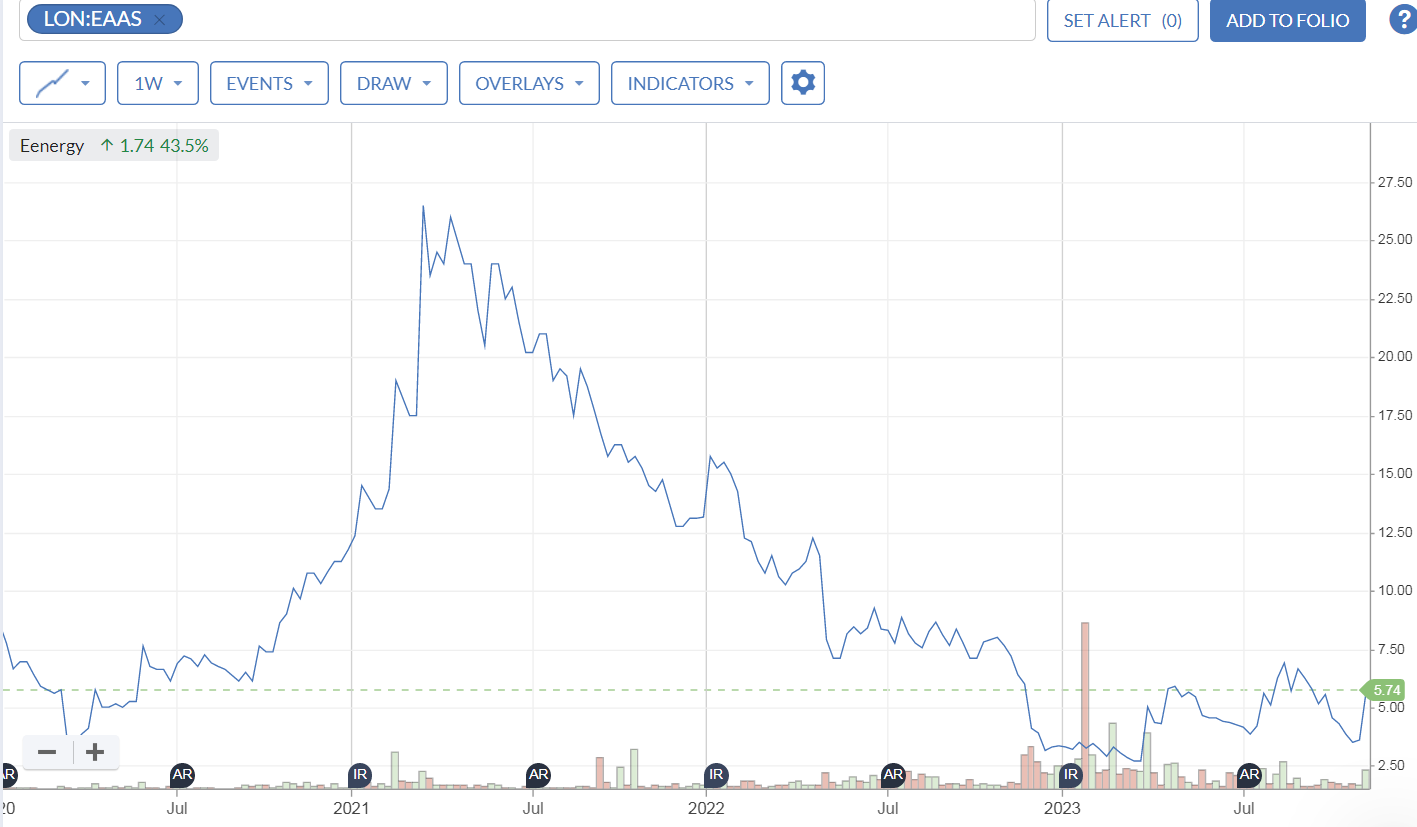This screenshot has width=1417, height=827.
Task: Zoom in with the plus button
Action: [95, 752]
